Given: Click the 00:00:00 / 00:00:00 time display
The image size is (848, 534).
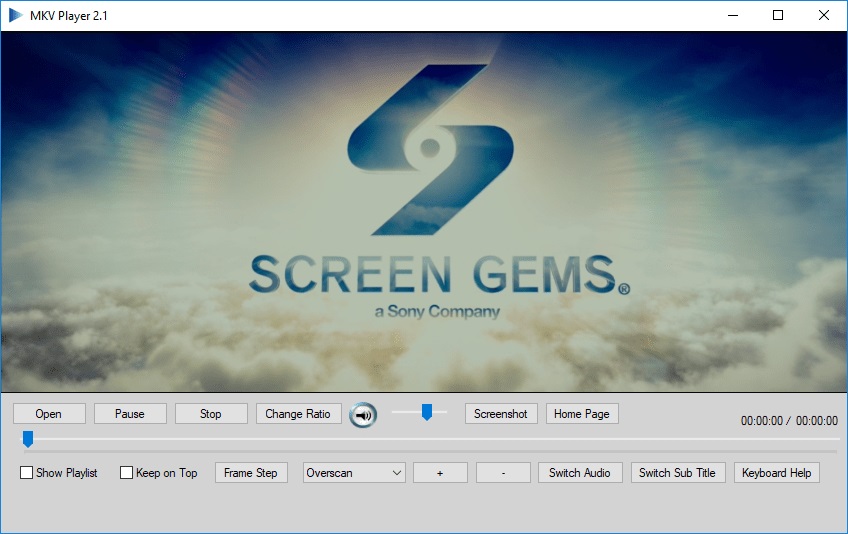Looking at the screenshot, I should point(789,420).
